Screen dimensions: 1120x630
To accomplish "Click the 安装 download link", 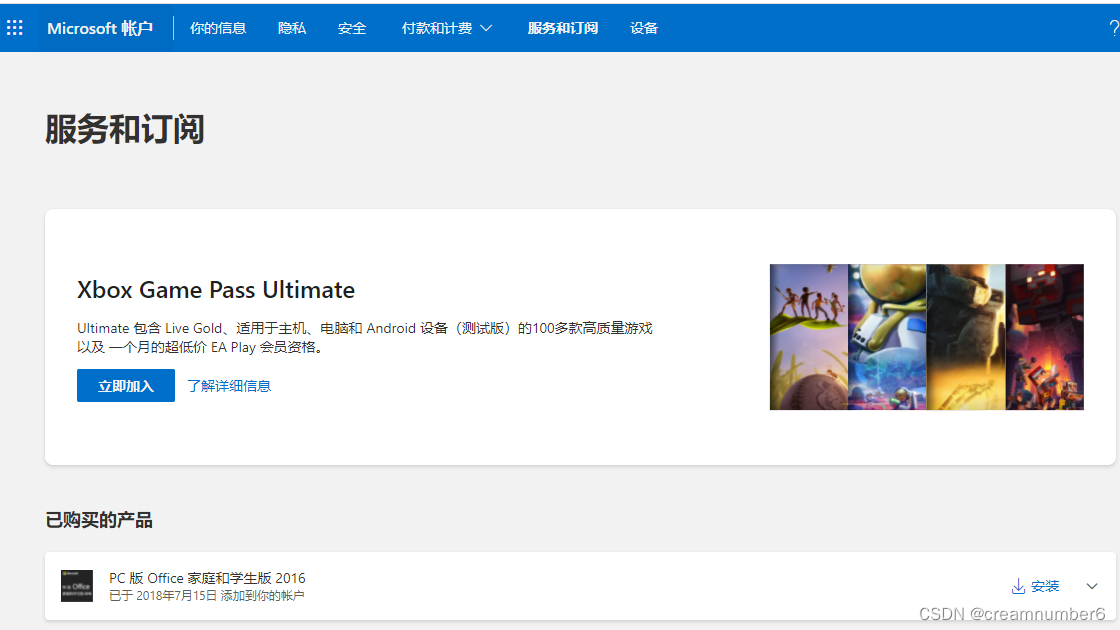I will click(1035, 586).
